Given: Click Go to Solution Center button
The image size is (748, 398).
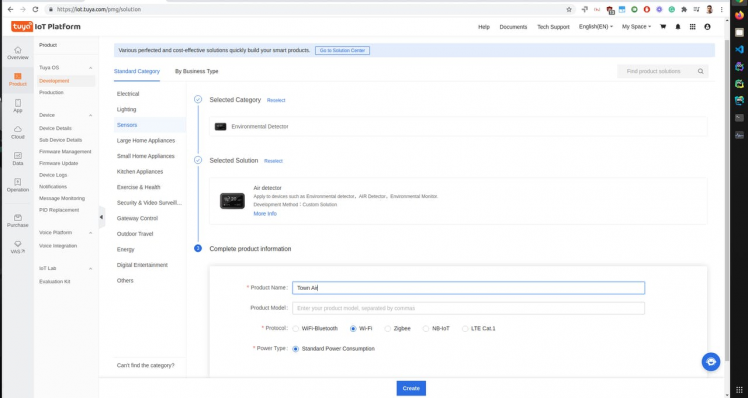Looking at the screenshot, I should 342,51.
